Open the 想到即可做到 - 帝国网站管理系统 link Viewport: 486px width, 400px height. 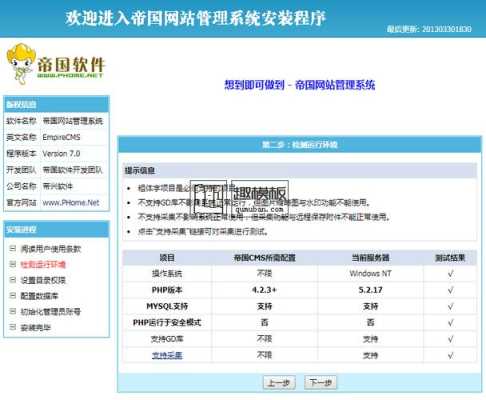click(299, 85)
